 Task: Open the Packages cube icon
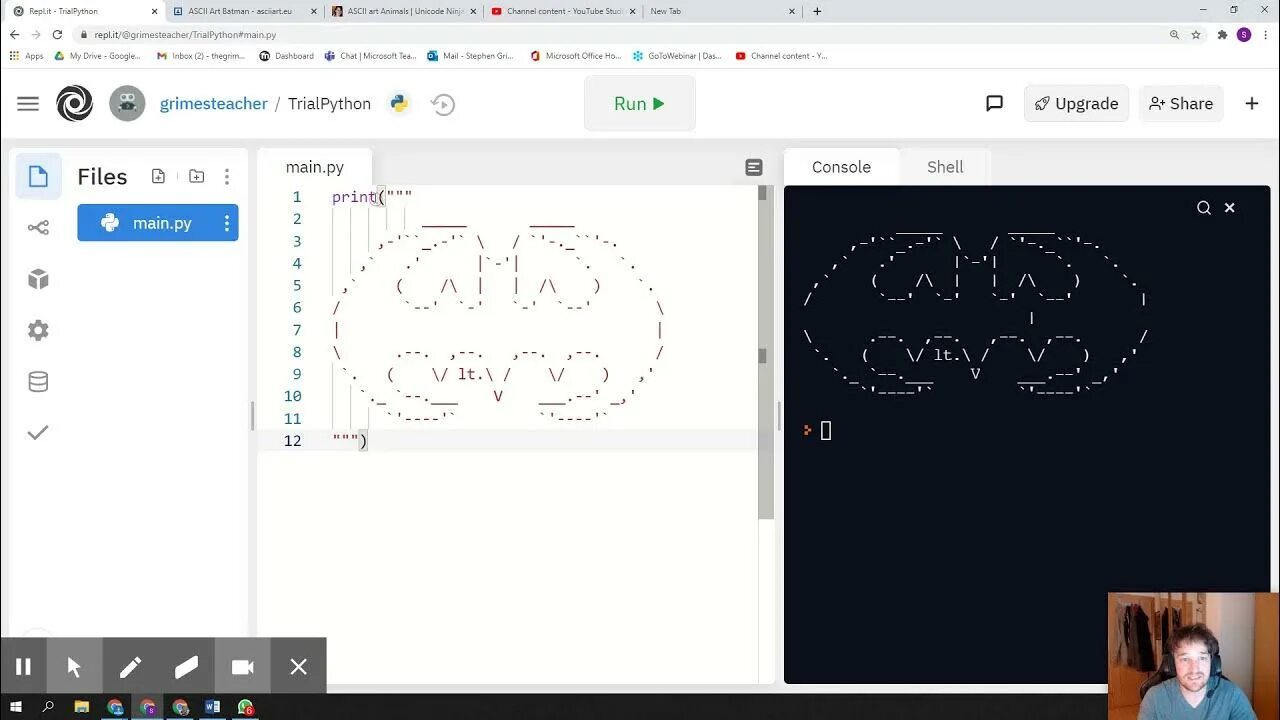click(x=38, y=279)
